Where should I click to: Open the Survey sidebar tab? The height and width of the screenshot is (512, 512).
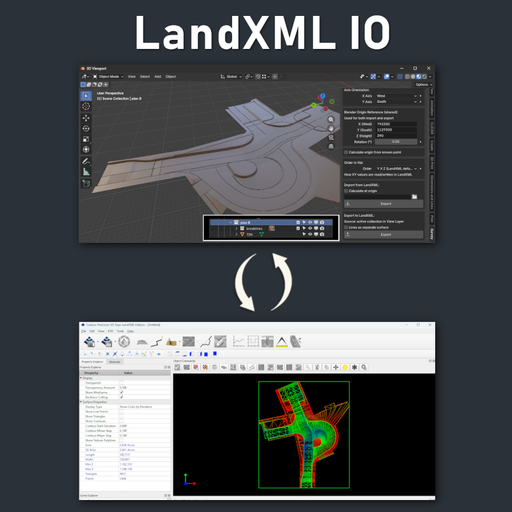click(432, 234)
